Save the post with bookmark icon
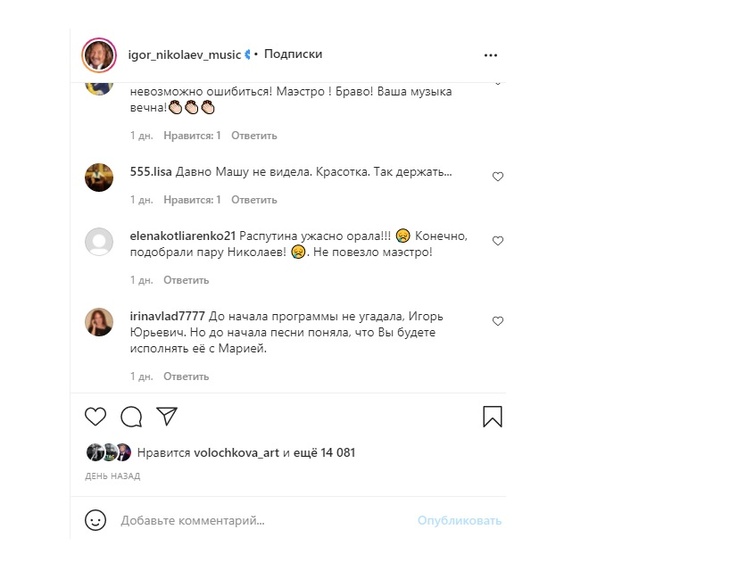The width and height of the screenshot is (730, 571). tap(492, 416)
